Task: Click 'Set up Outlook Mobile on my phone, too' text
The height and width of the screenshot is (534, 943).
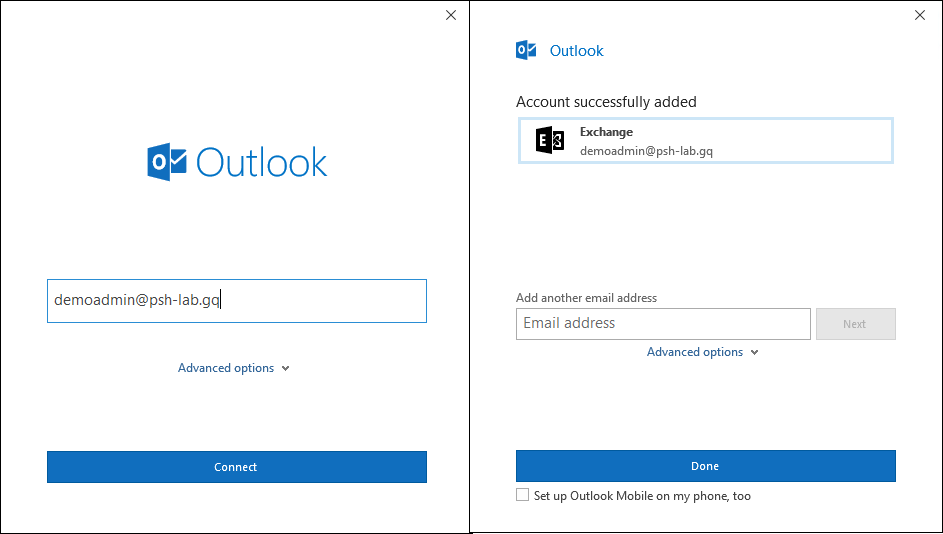Action: coord(642,496)
